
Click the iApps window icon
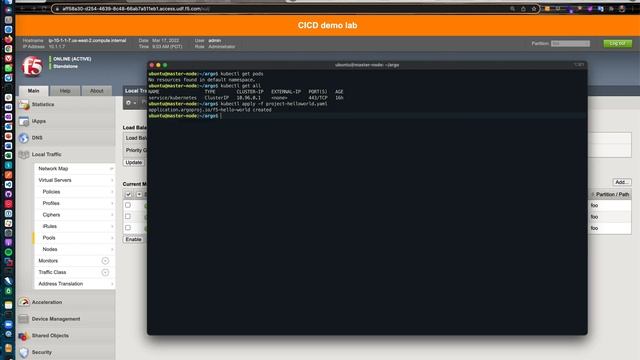pos(24,121)
